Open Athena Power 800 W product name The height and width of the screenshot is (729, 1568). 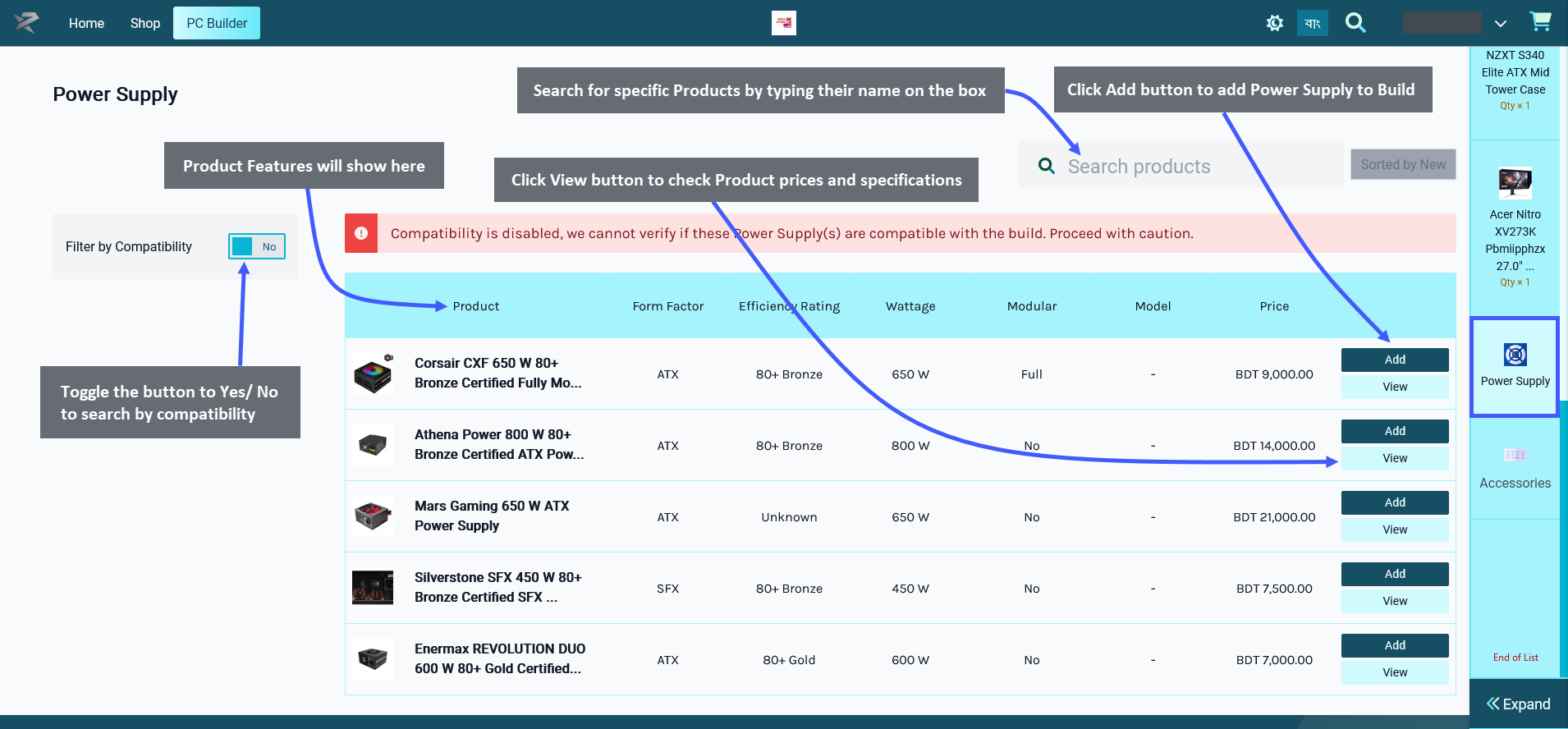(x=499, y=444)
